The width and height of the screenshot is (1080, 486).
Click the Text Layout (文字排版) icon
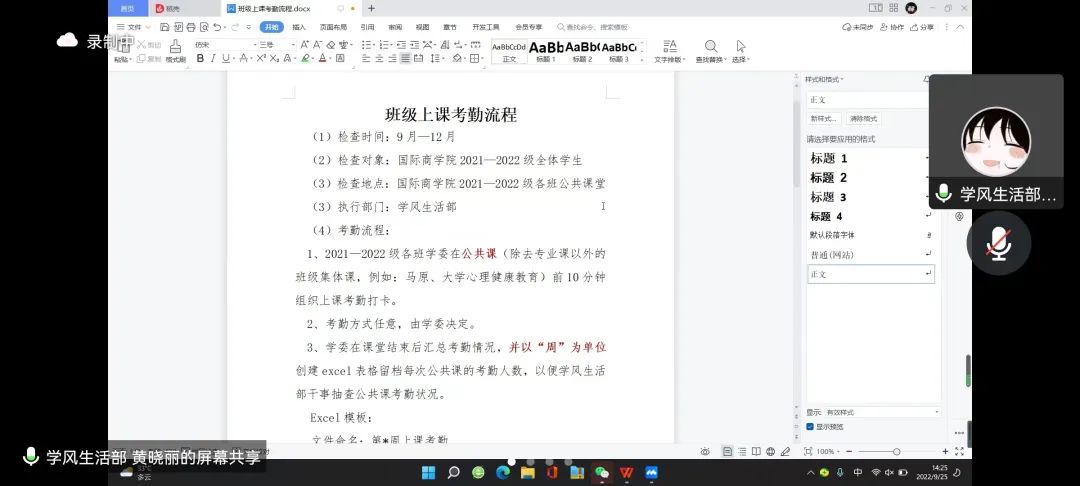click(x=669, y=51)
